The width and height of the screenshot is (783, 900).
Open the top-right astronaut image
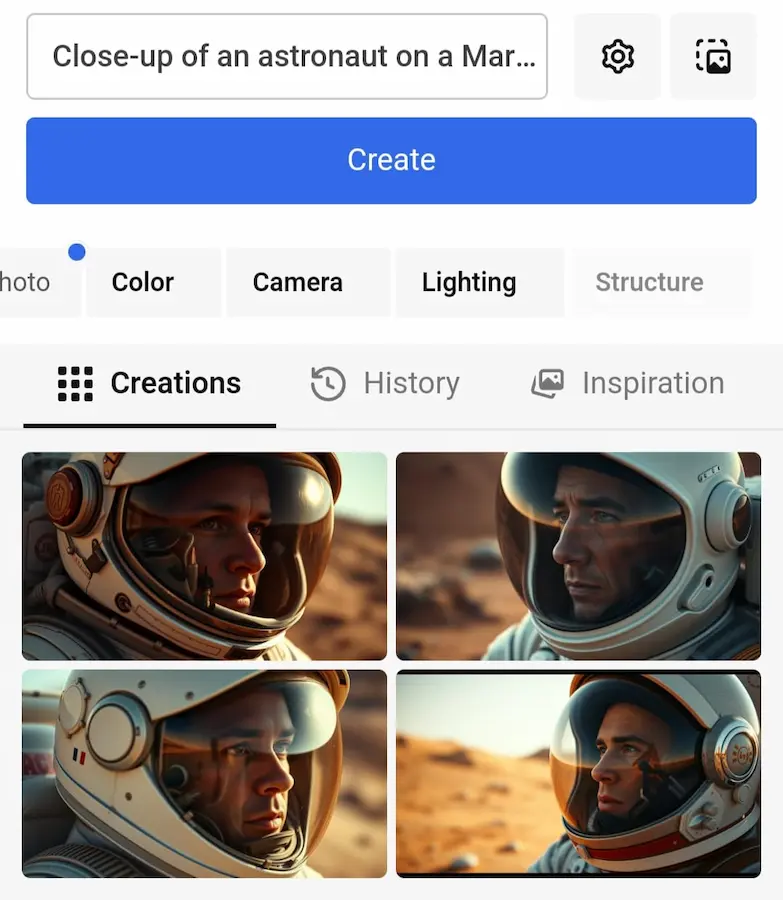tap(579, 556)
